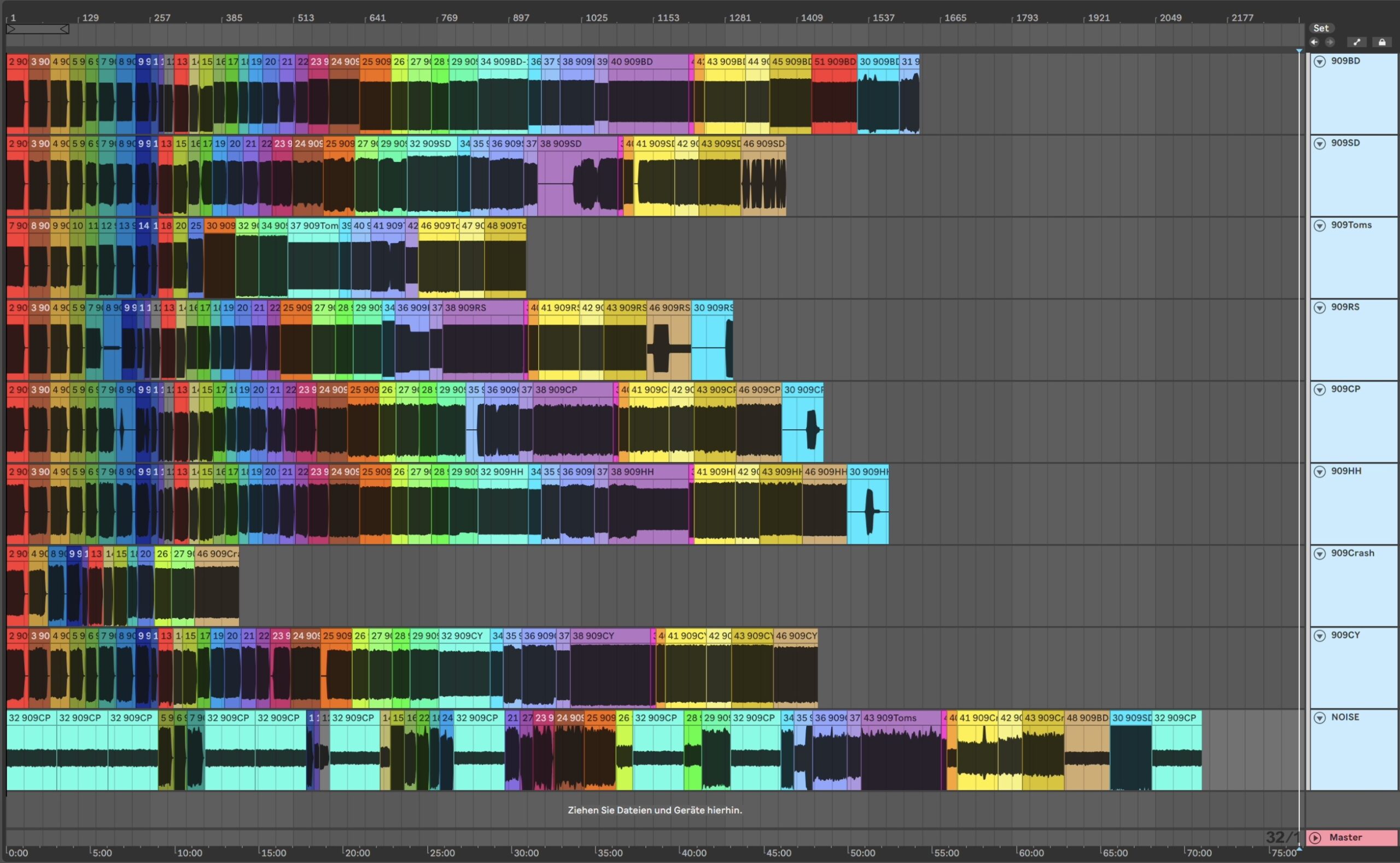Collapse the 909BD track
Image resolution: width=1400 pixels, height=863 pixels.
coord(1320,62)
